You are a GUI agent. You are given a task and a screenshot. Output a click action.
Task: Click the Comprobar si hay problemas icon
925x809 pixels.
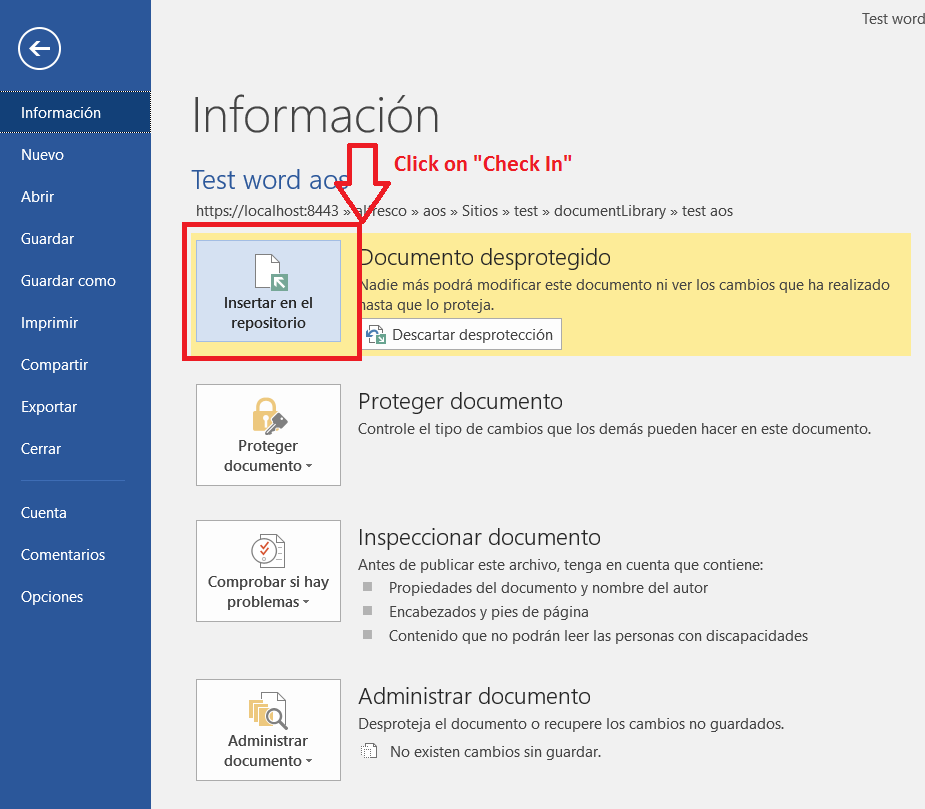(268, 551)
